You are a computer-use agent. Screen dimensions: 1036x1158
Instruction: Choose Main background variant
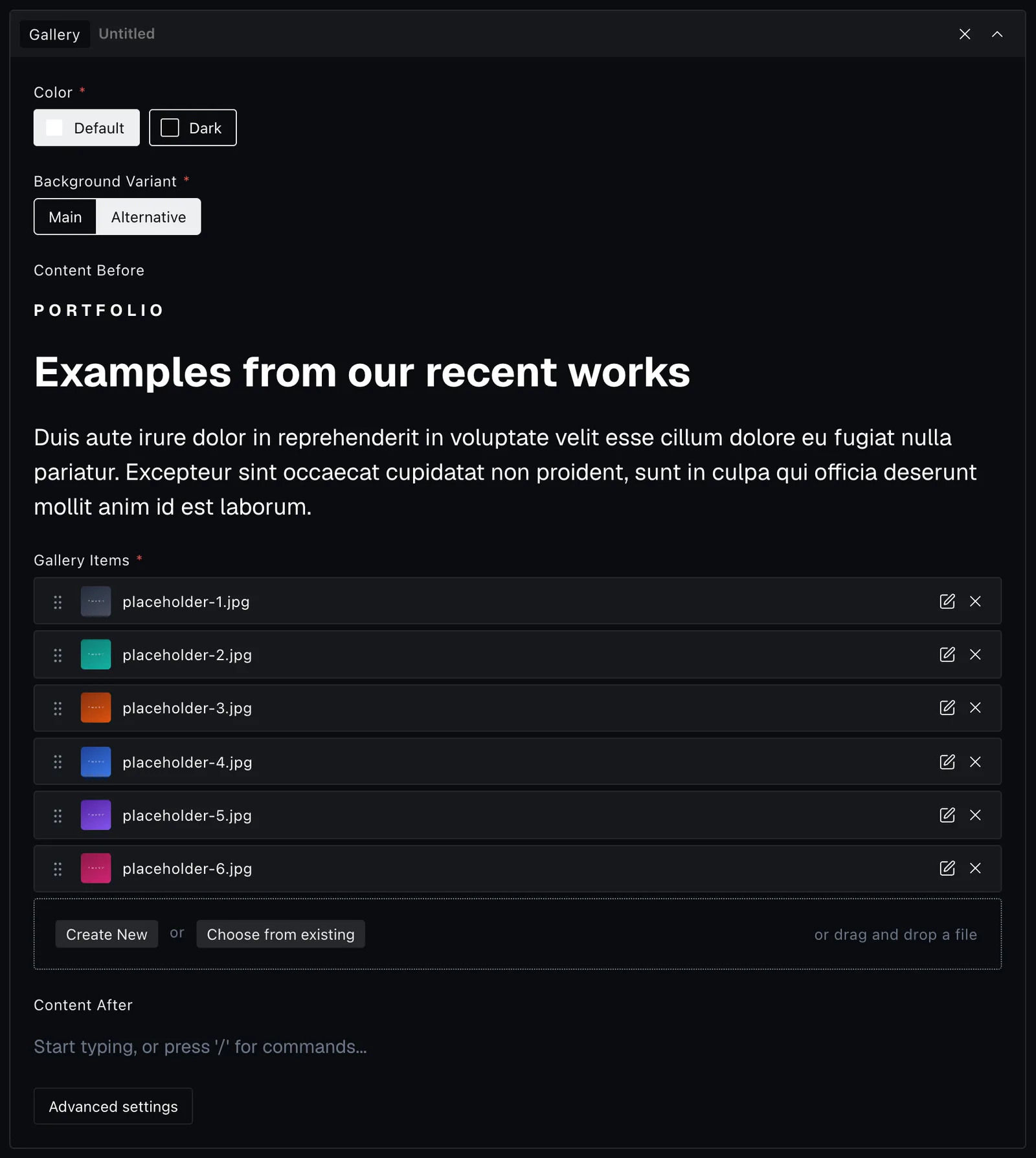[x=65, y=217]
